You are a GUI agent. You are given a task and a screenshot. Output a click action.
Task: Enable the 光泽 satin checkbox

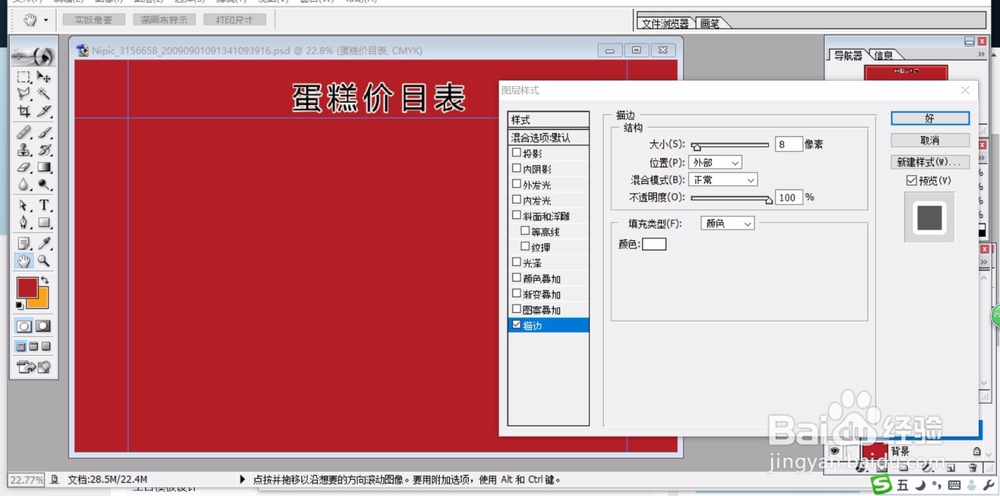(x=517, y=262)
